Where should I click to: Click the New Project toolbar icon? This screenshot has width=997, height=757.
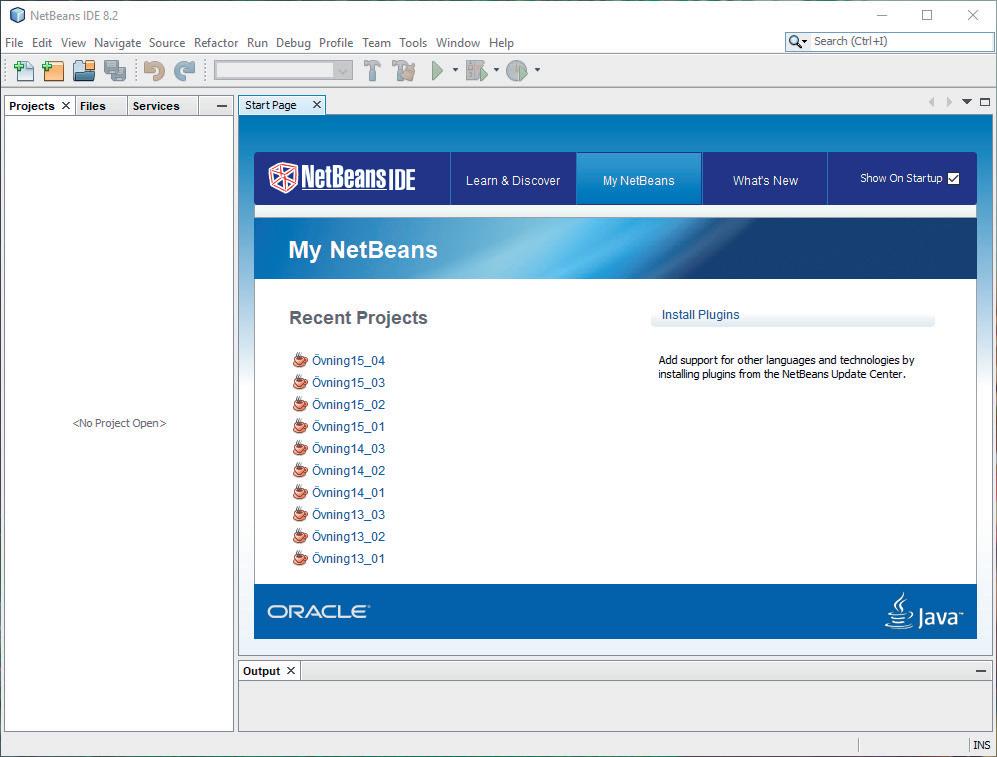53,71
